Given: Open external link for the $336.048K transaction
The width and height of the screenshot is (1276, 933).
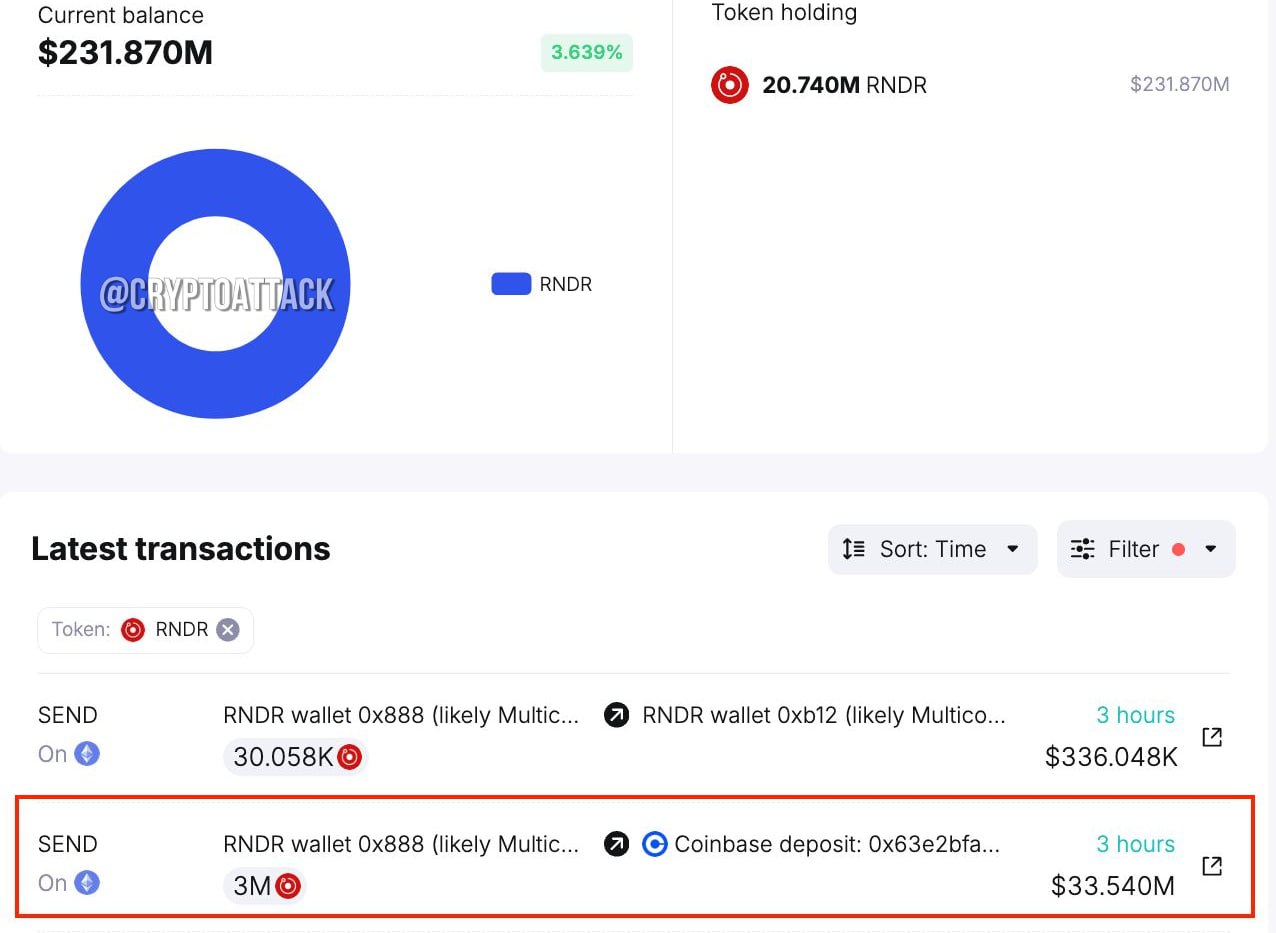Looking at the screenshot, I should coord(1212,737).
